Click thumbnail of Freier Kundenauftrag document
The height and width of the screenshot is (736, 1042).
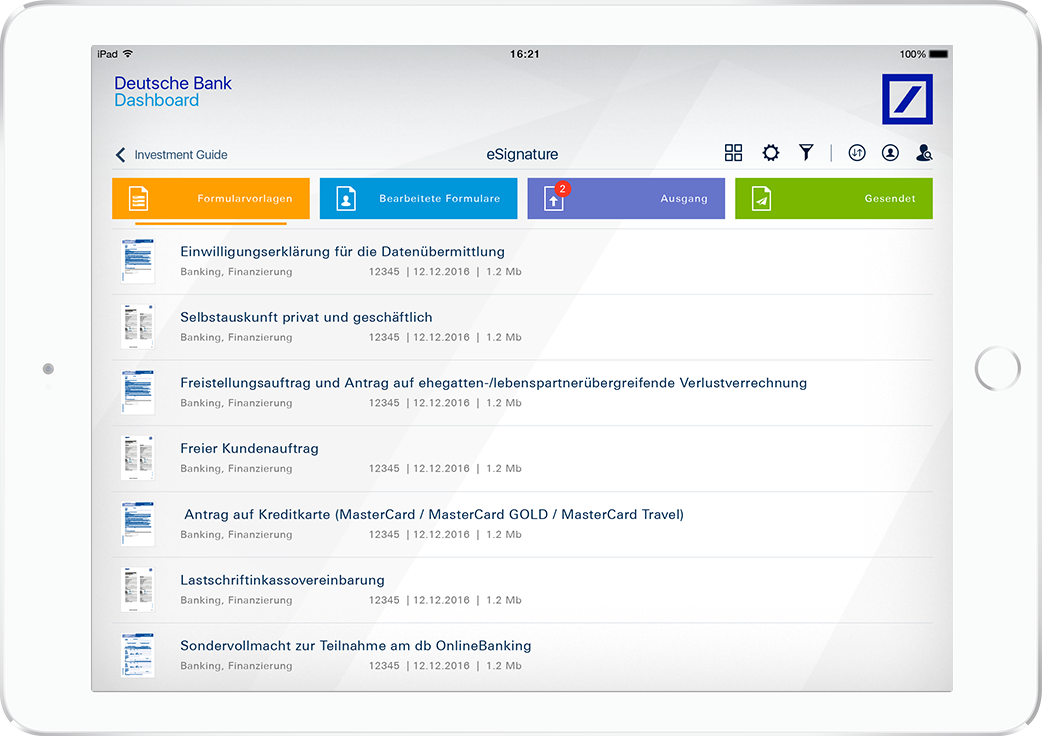point(138,458)
